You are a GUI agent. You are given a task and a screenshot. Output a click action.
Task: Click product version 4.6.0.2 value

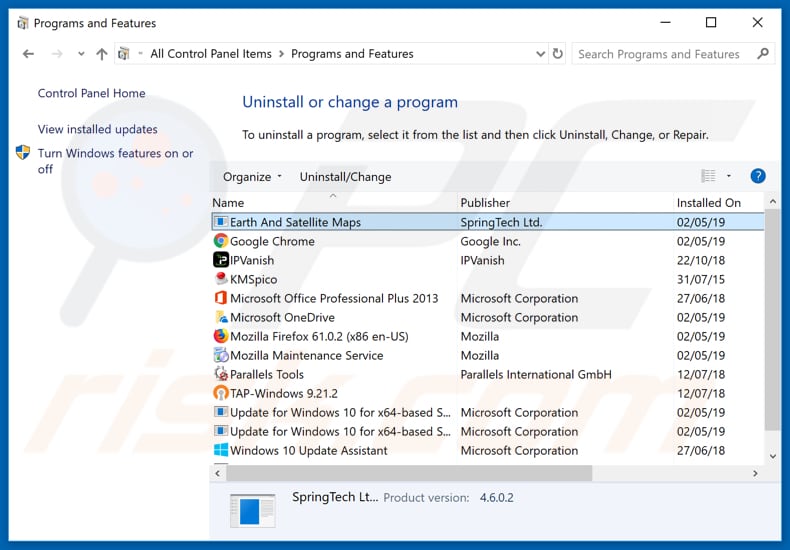[496, 498]
